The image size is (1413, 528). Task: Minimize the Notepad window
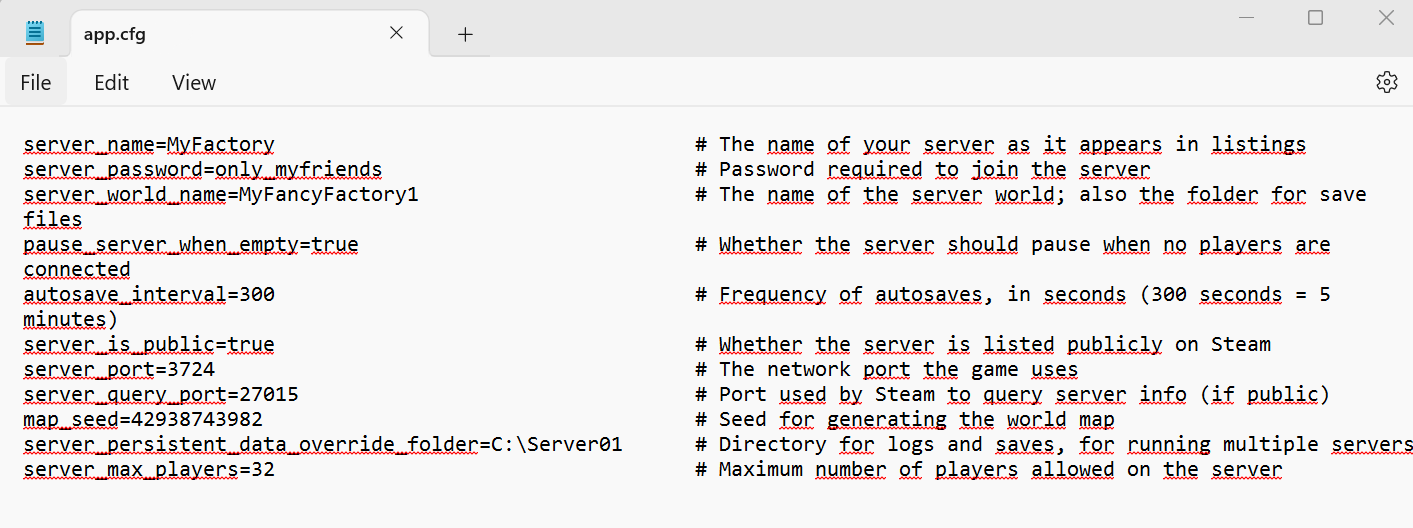[1245, 18]
